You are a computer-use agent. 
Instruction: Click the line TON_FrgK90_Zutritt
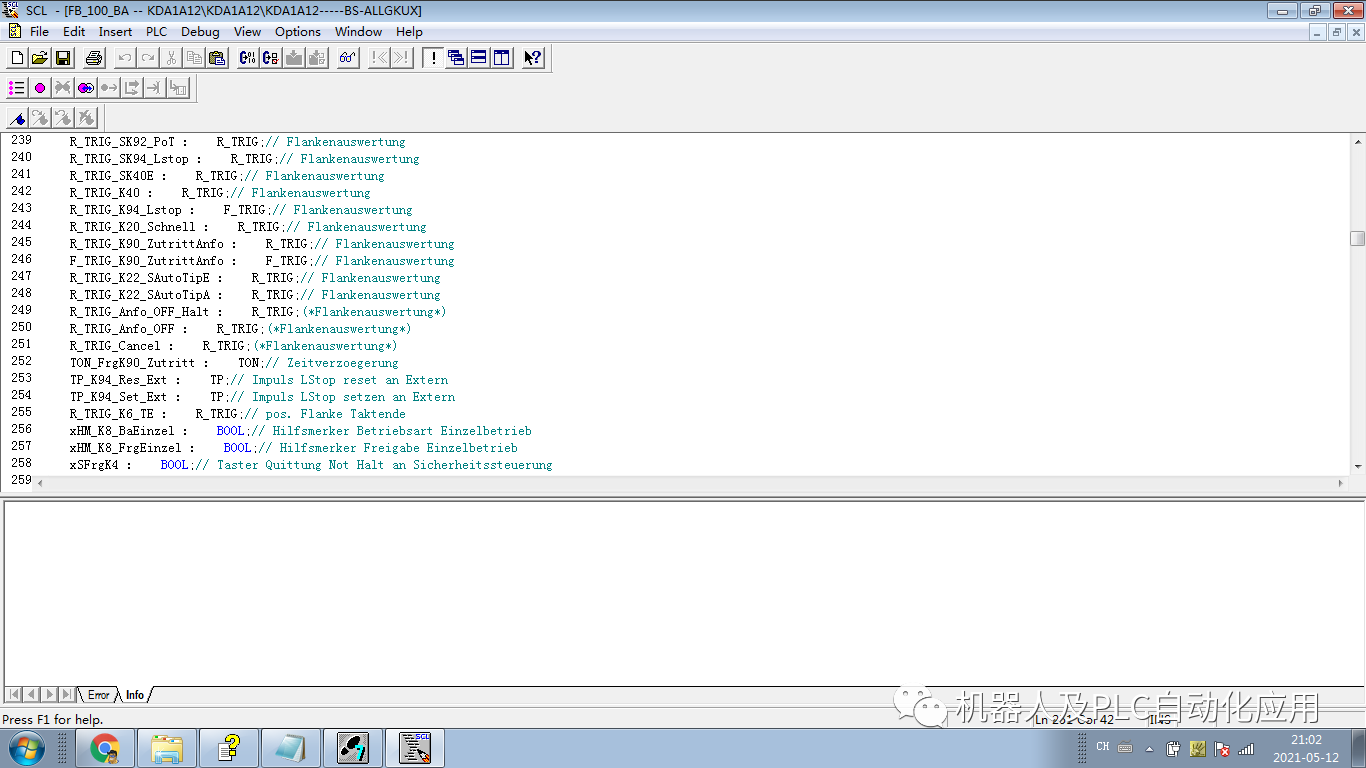(234, 363)
